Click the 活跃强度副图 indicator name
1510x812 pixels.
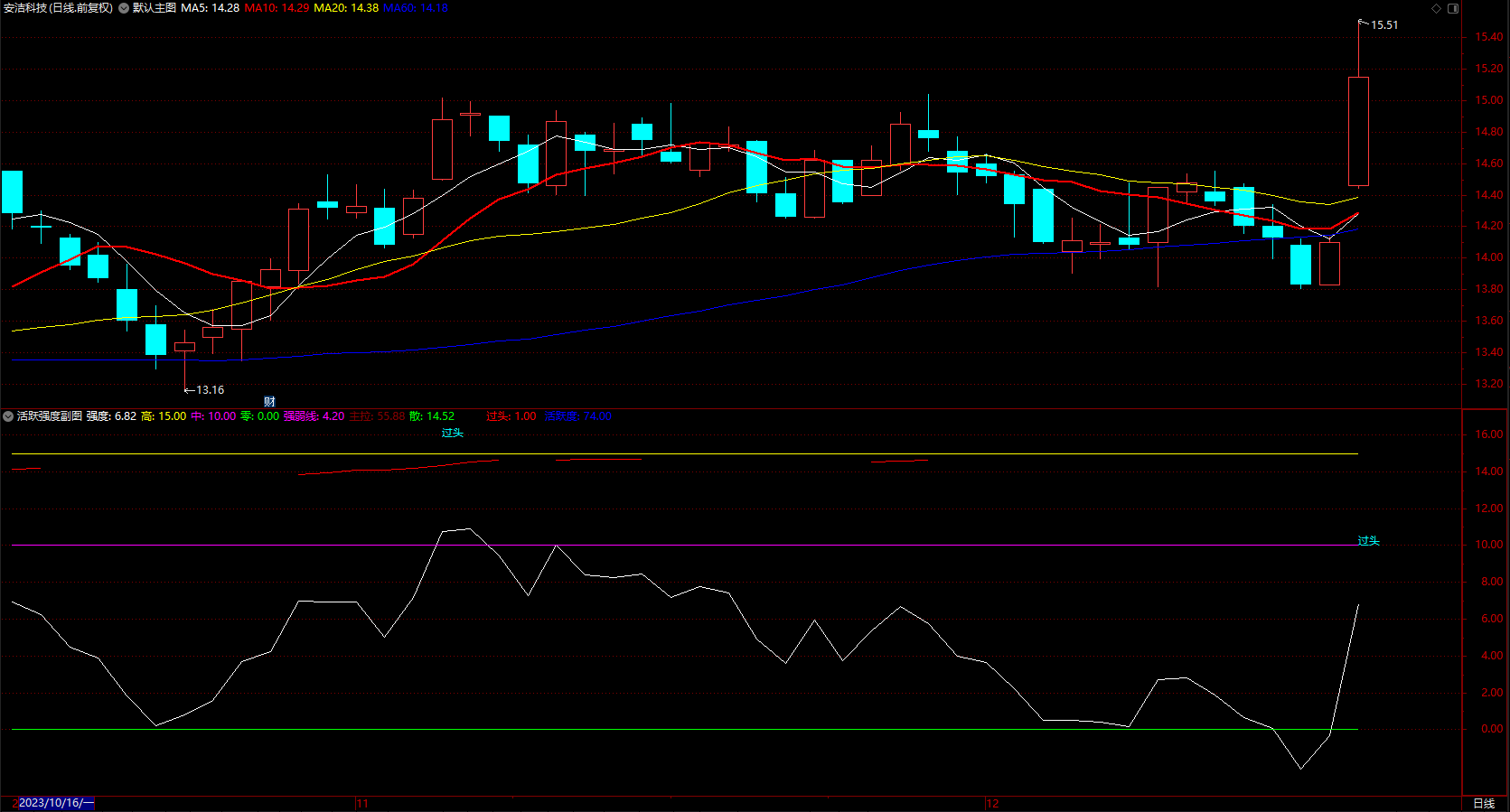tap(50, 416)
